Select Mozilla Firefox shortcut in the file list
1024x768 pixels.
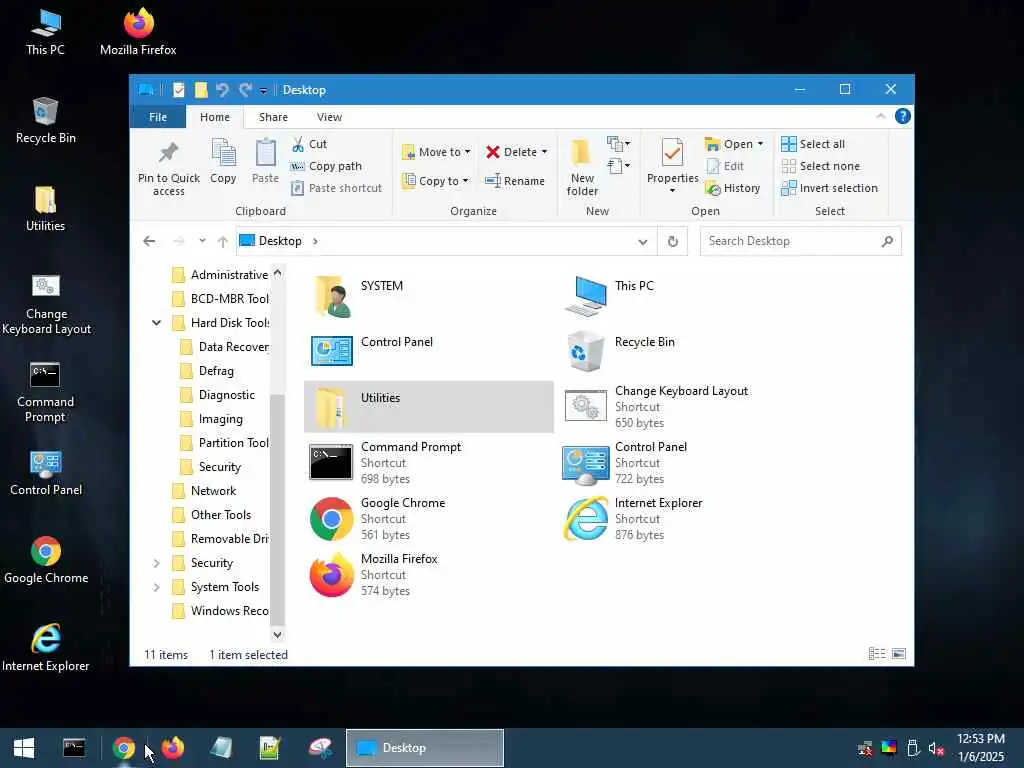[x=428, y=575]
